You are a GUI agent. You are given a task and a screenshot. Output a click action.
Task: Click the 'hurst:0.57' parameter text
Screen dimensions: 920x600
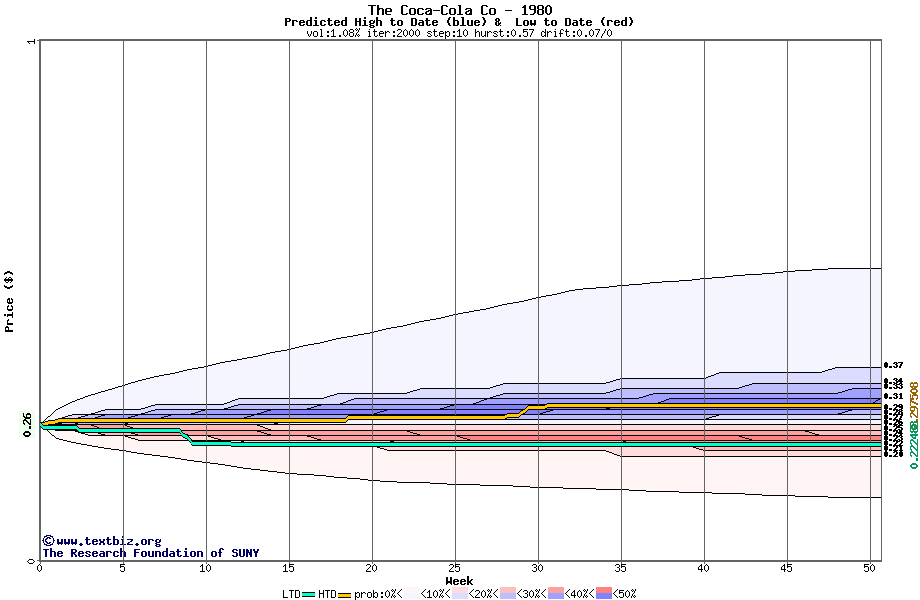[x=505, y=33]
